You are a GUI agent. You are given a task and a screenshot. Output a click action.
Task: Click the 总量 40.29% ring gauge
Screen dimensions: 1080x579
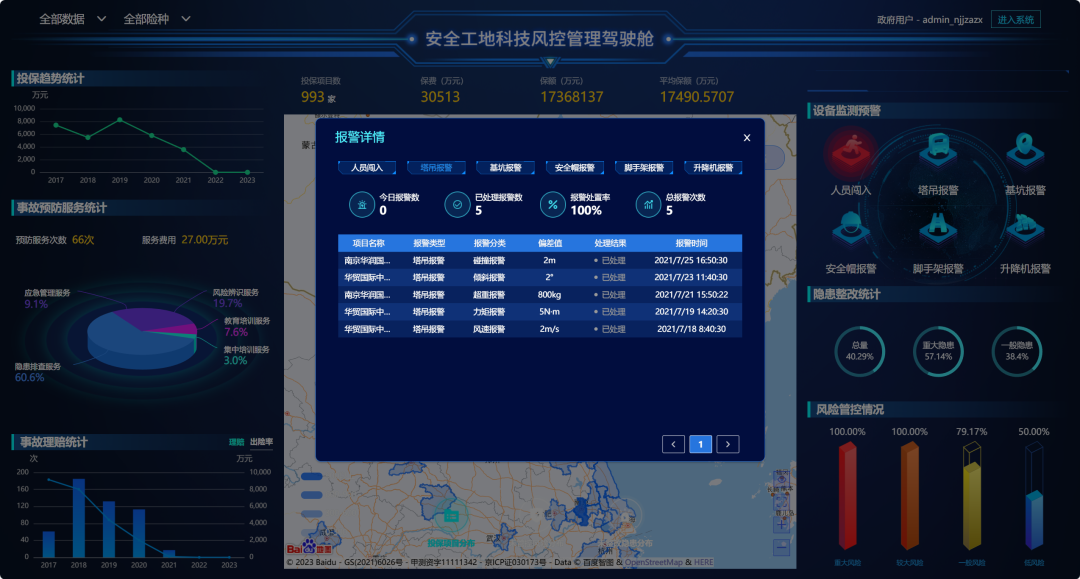pos(860,351)
